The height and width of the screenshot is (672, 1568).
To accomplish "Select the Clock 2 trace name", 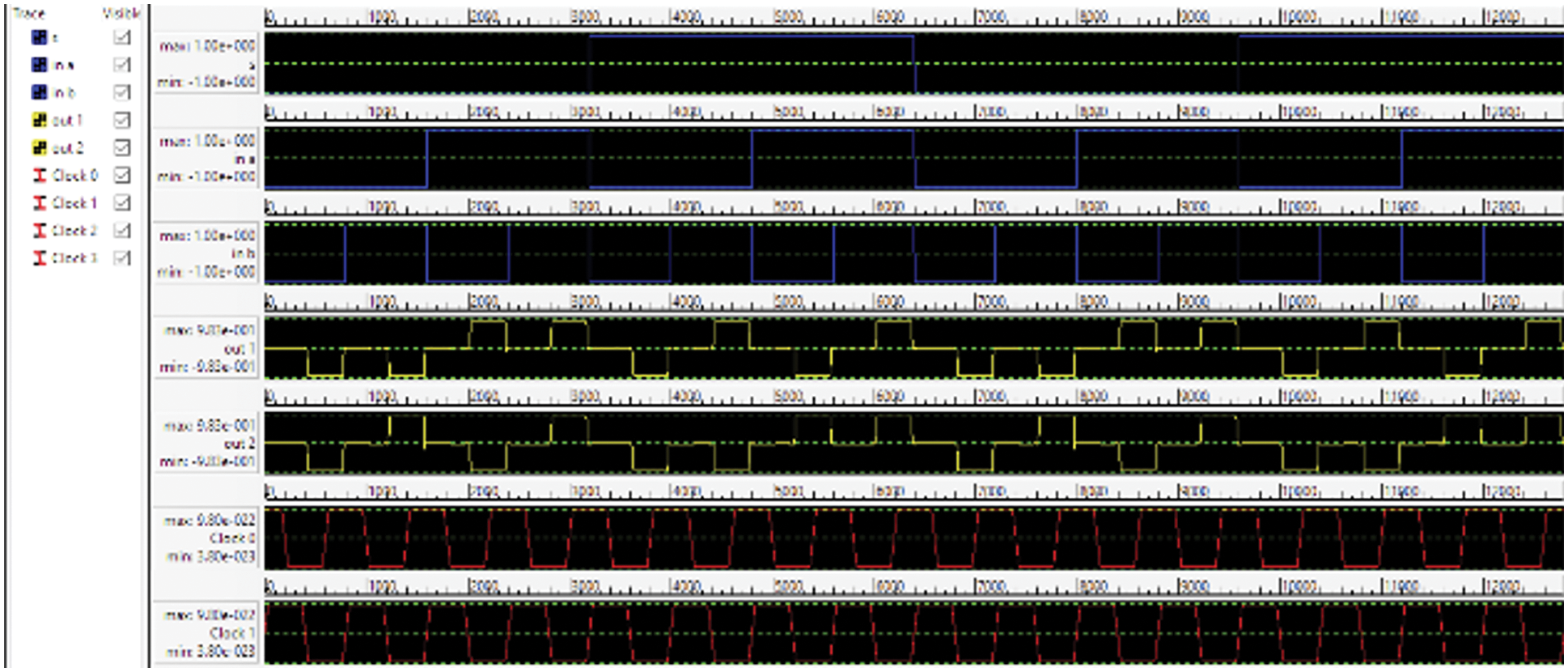I will (x=74, y=230).
